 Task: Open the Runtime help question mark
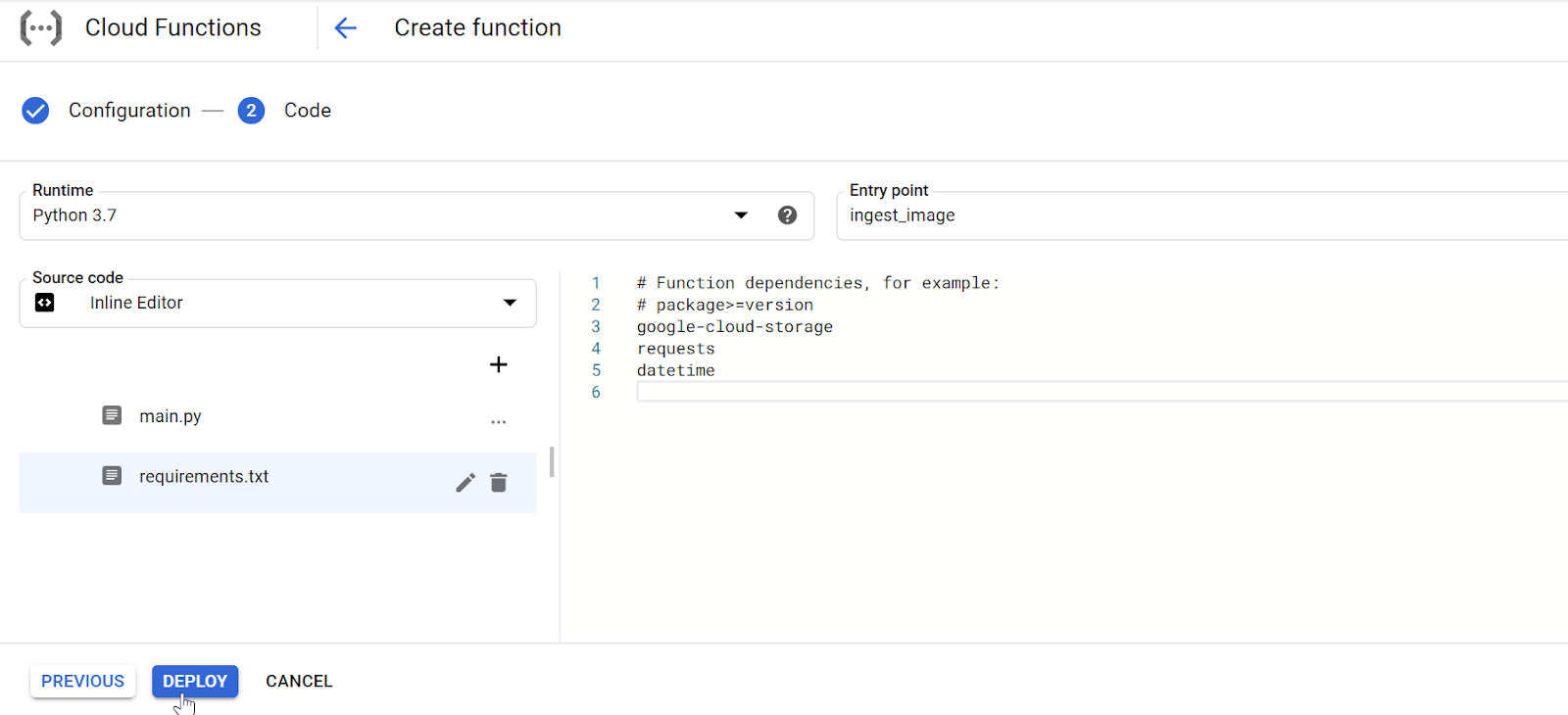coord(787,215)
